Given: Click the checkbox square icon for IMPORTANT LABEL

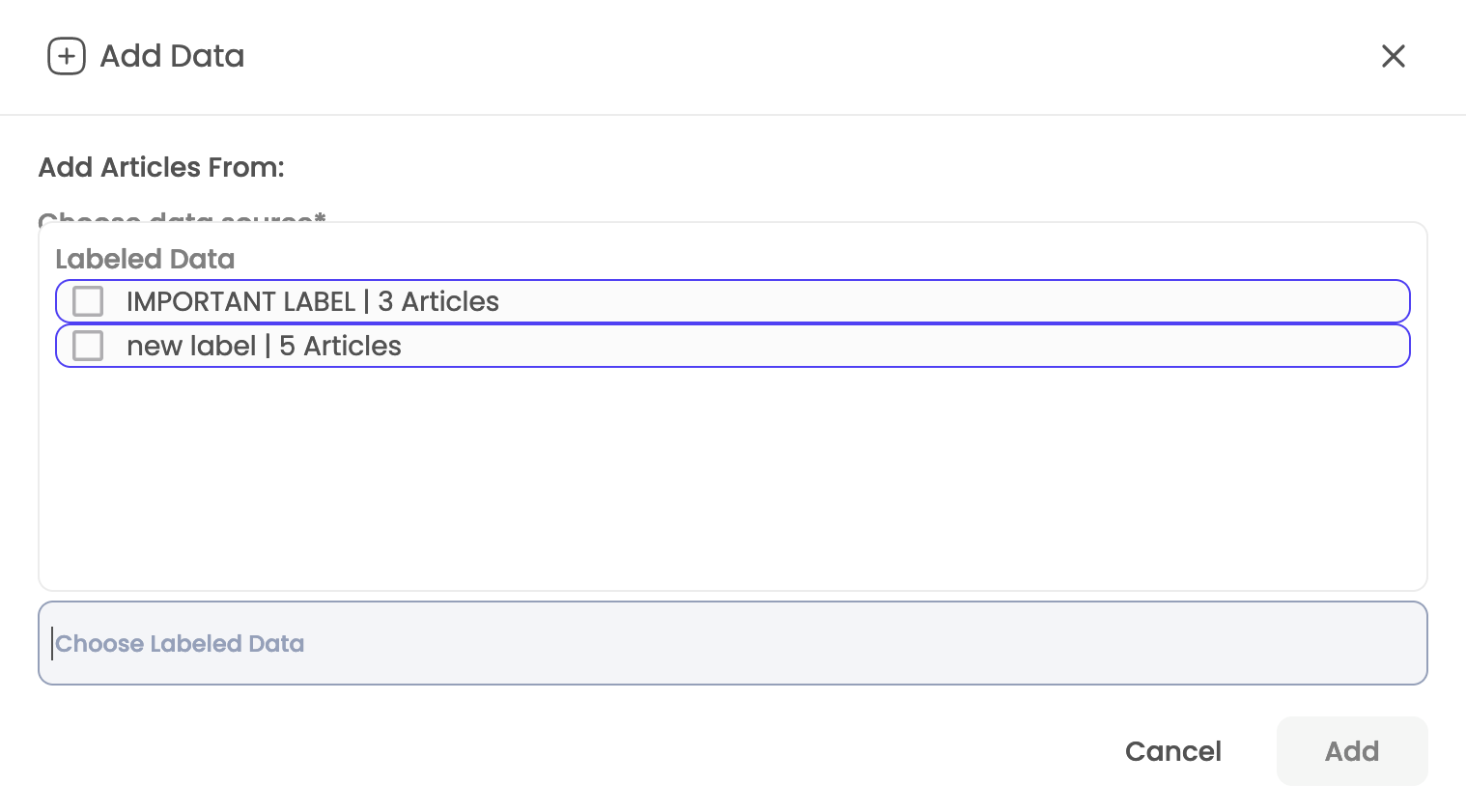Looking at the screenshot, I should (87, 300).
